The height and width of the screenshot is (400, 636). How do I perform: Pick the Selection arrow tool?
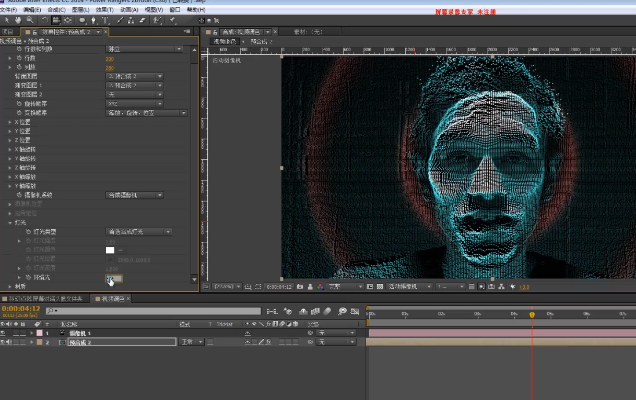(x=7, y=19)
